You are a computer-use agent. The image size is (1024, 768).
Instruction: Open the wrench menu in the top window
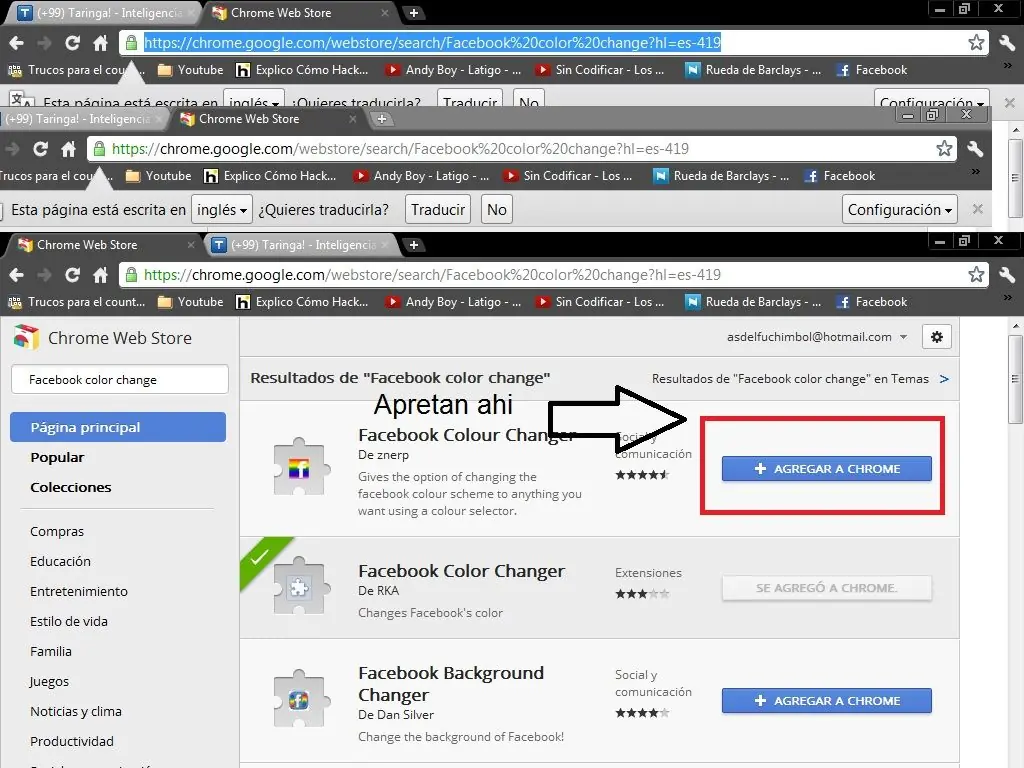[1006, 43]
